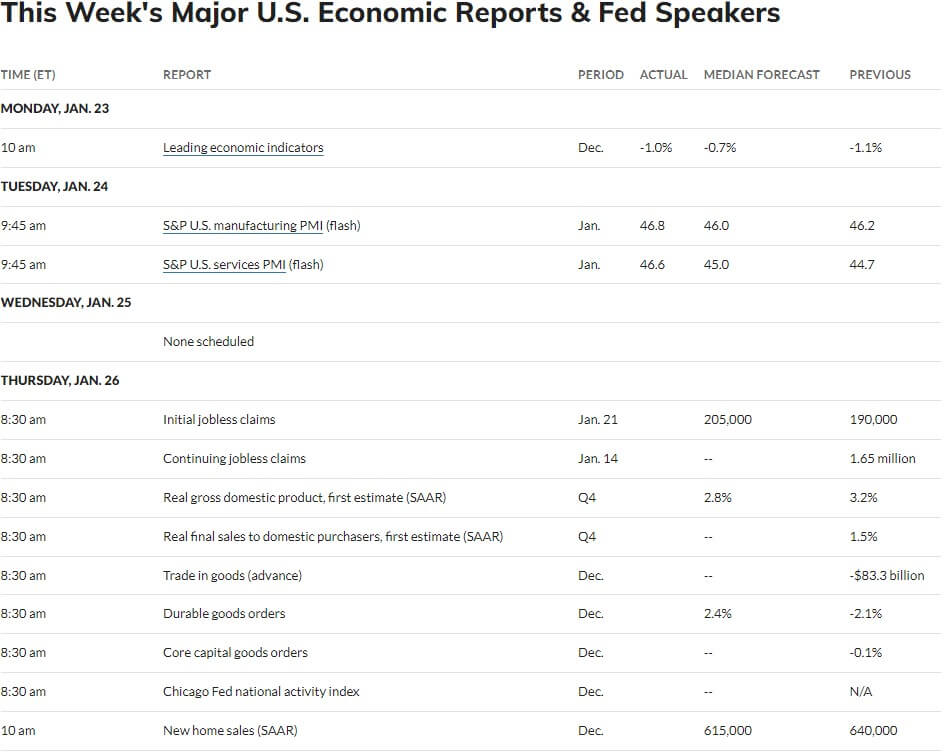Click the Initial jobless claims row
944x756 pixels.
pos(471,420)
